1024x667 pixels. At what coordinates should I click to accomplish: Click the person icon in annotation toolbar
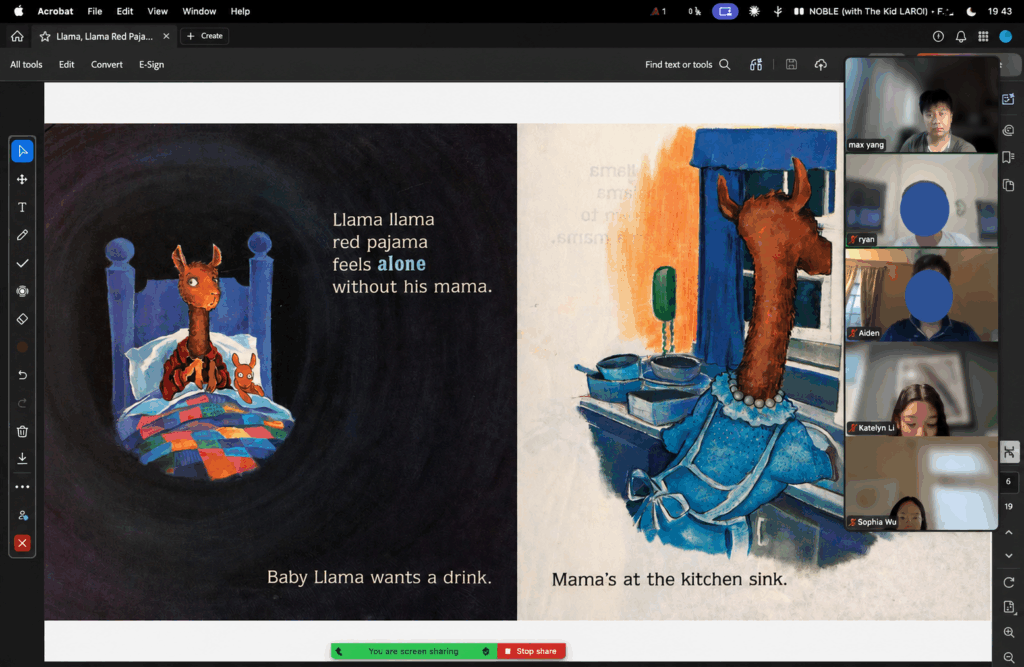click(x=22, y=515)
